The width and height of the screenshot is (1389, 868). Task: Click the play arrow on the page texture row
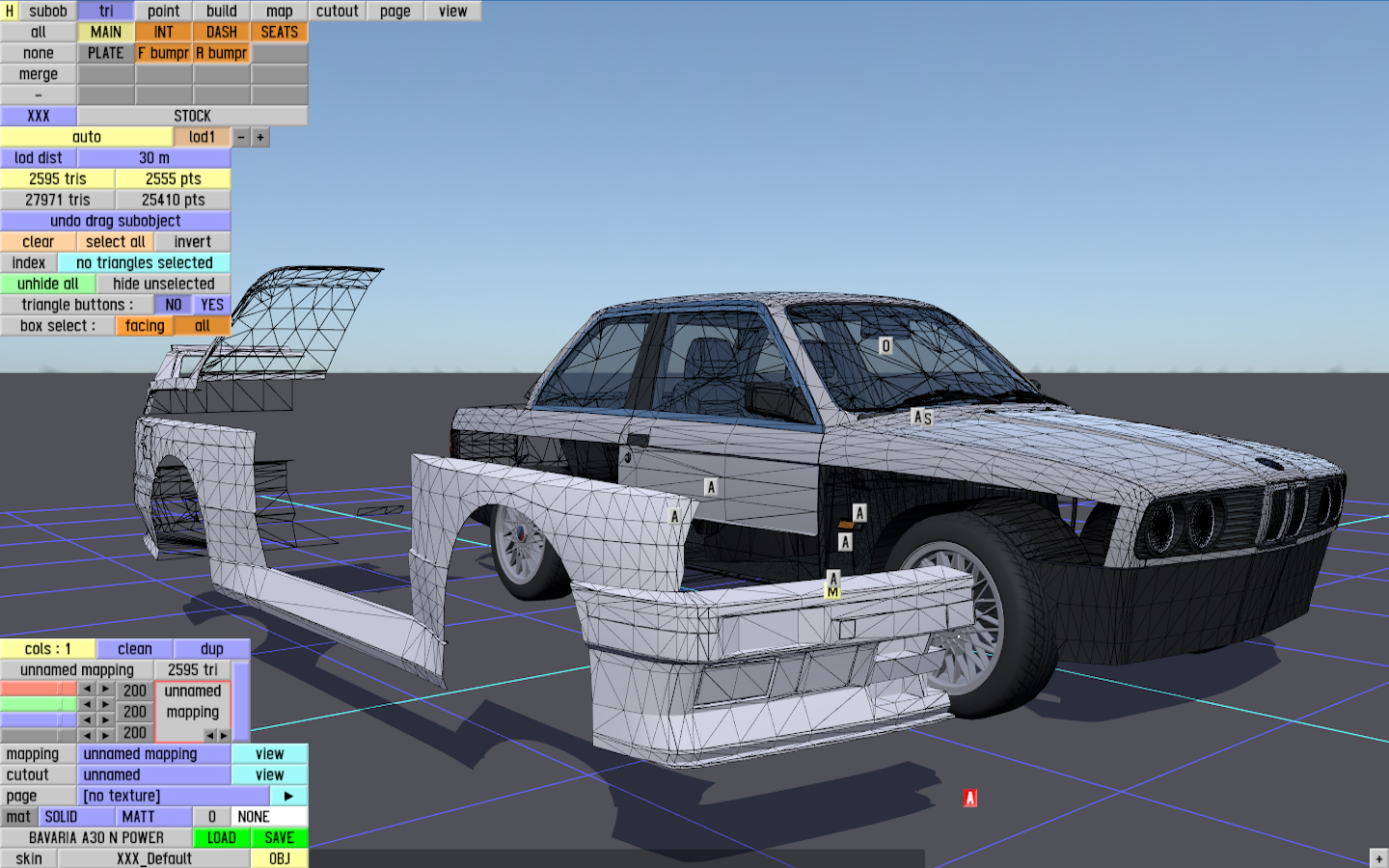(x=288, y=796)
